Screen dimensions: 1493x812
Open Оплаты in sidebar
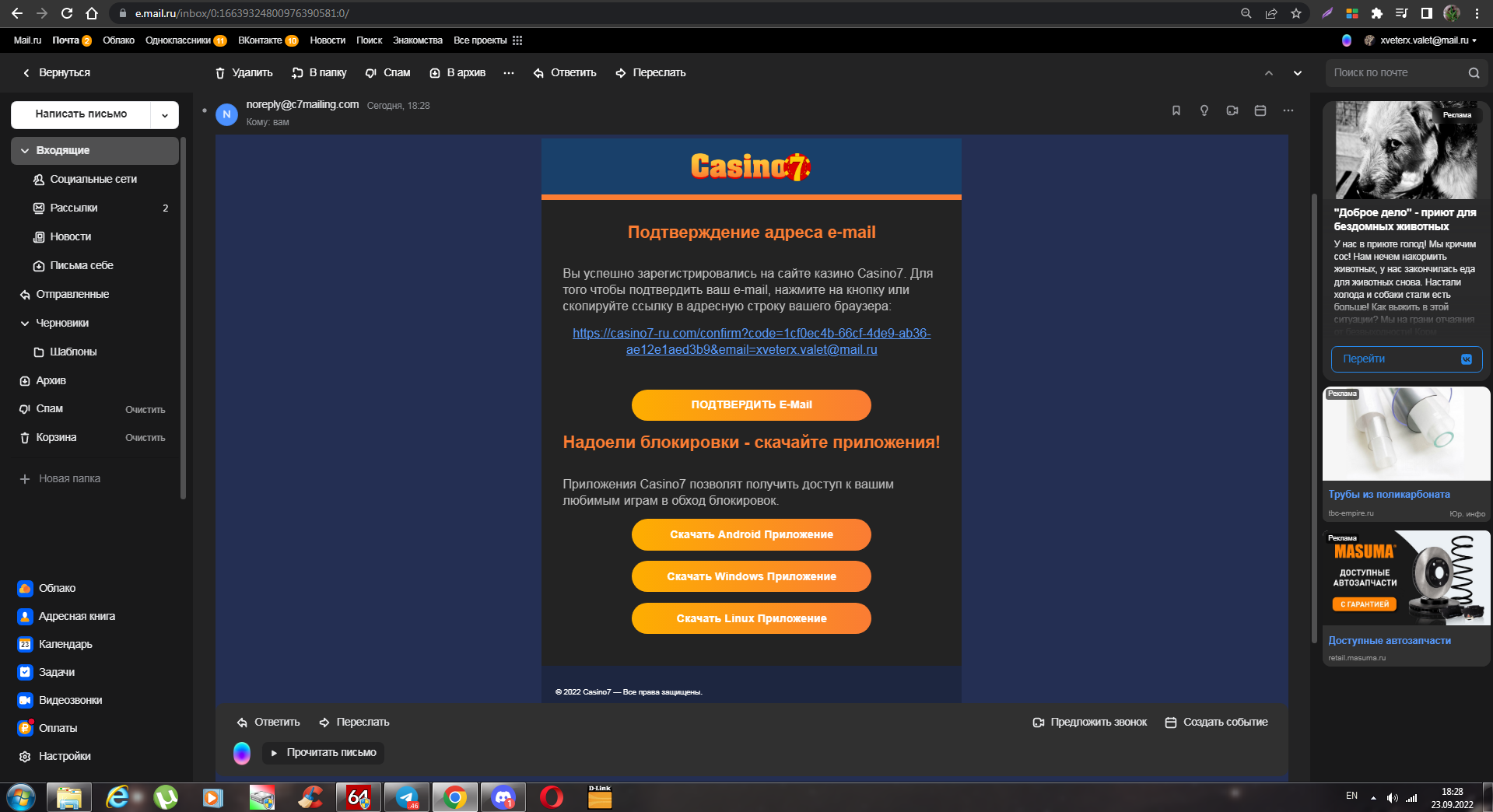click(47, 728)
